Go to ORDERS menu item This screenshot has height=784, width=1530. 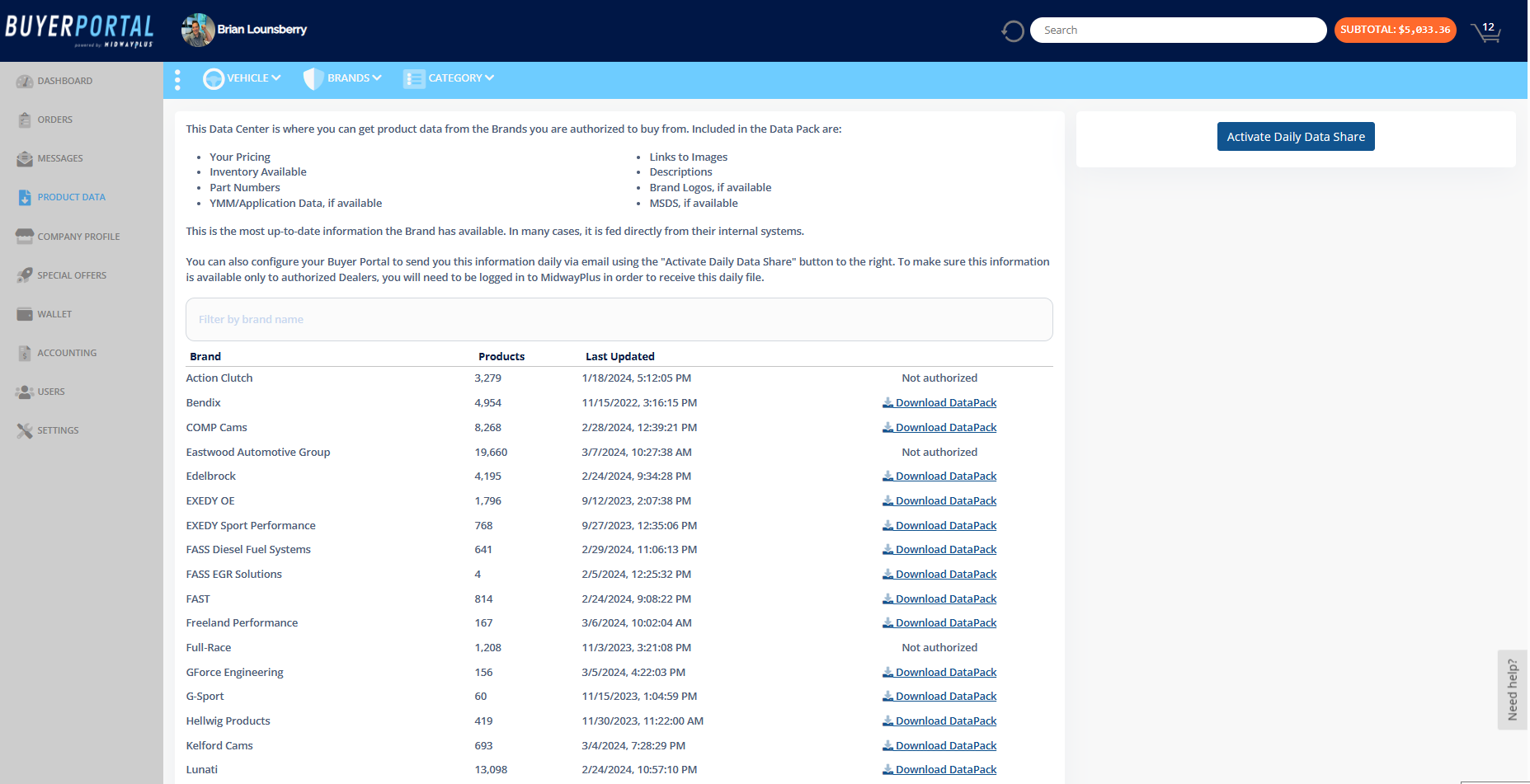tap(55, 120)
